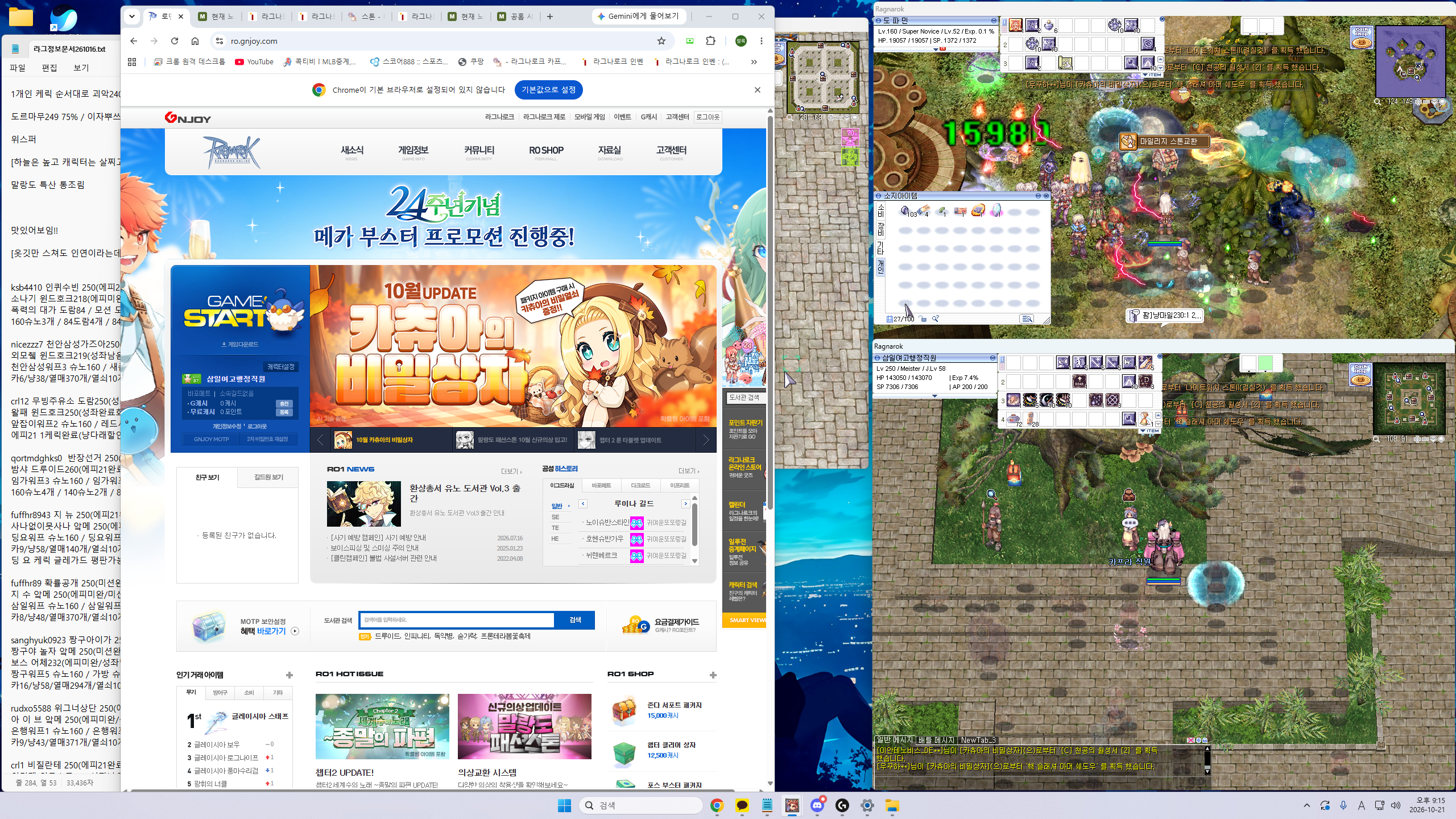
Task: Open Discord from the taskbar
Action: click(817, 805)
